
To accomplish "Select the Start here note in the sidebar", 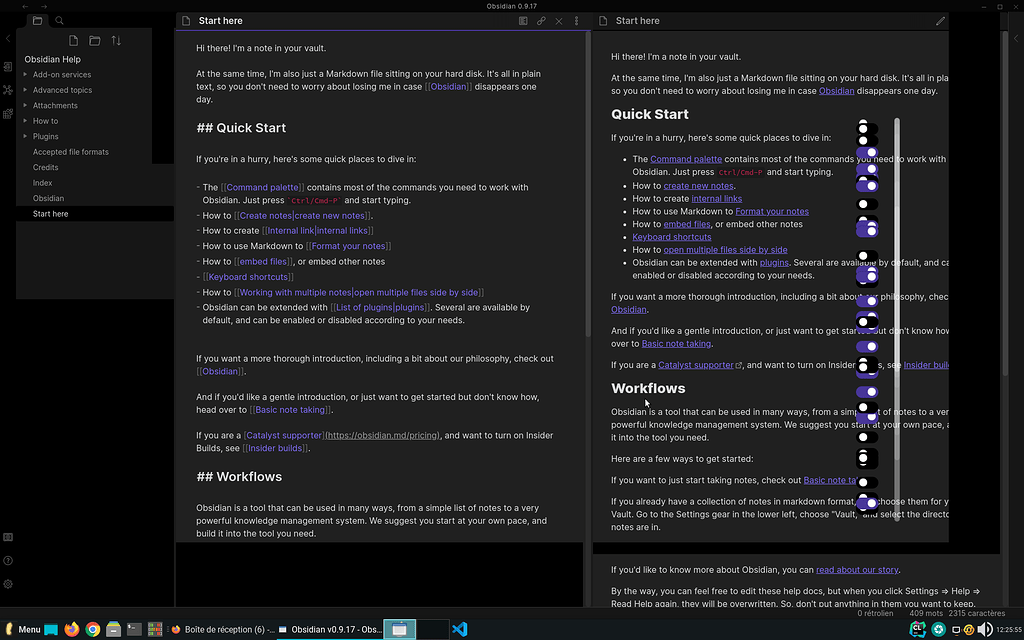I will click(50, 213).
